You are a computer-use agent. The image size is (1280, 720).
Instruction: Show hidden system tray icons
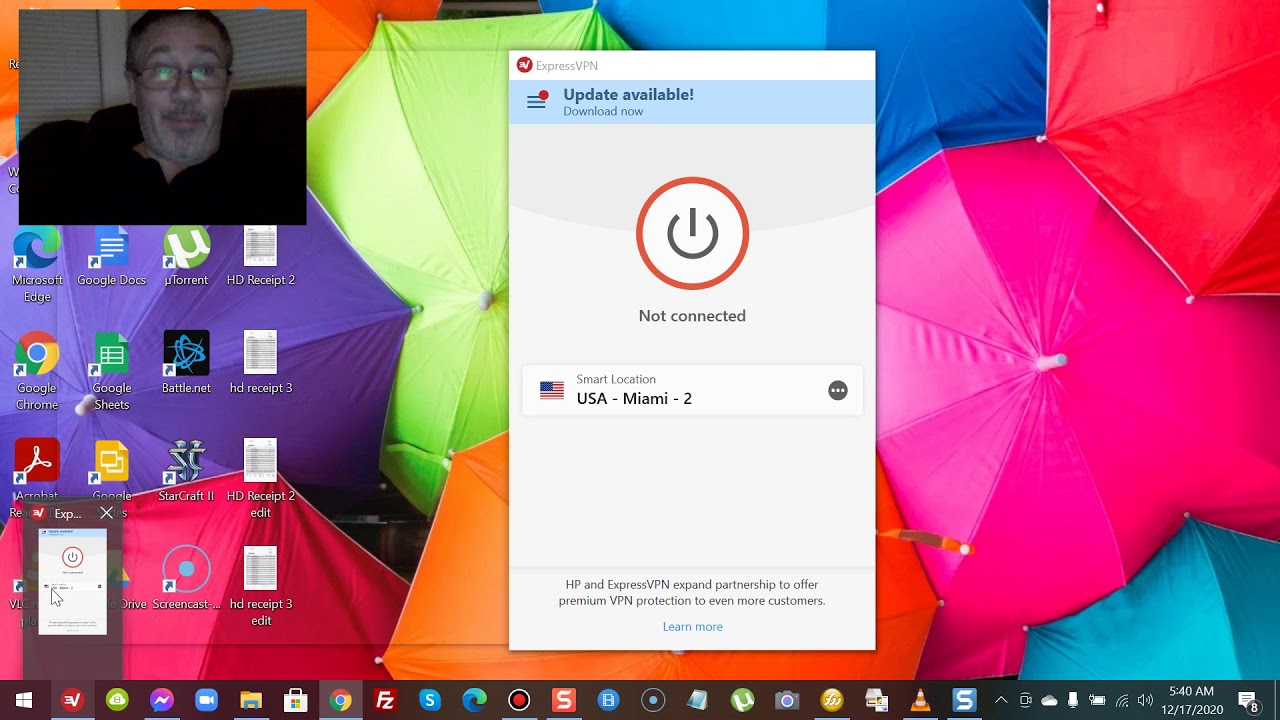pyautogui.click(x=1001, y=700)
